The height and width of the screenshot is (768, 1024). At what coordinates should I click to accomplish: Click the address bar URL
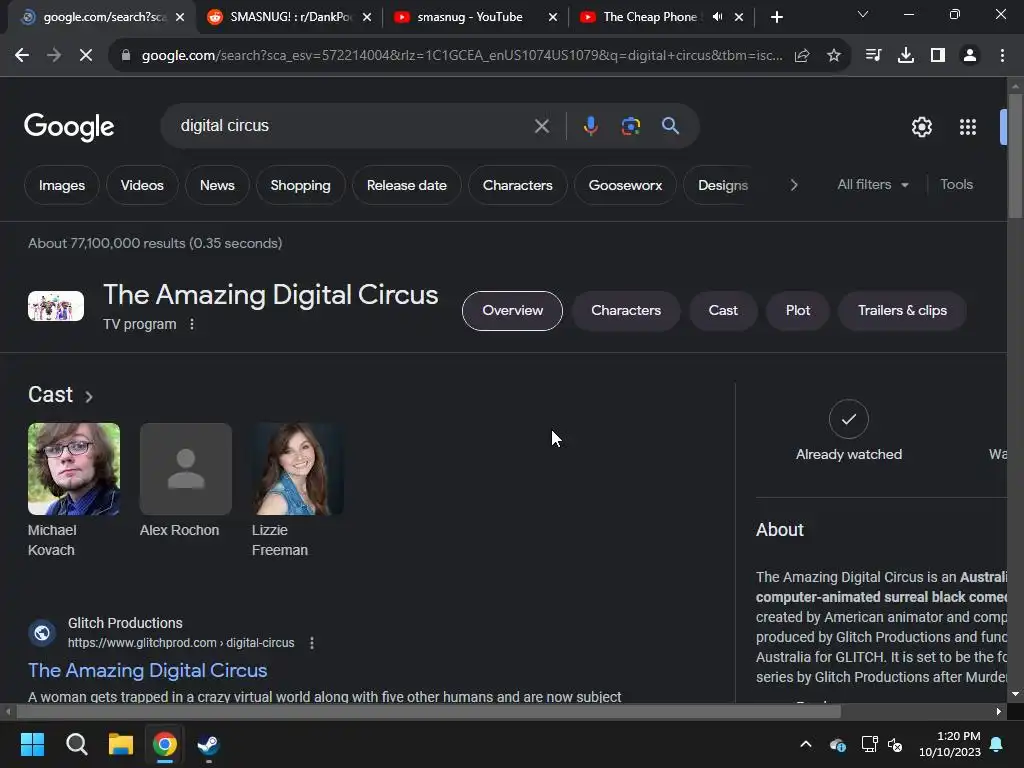[x=462, y=56]
